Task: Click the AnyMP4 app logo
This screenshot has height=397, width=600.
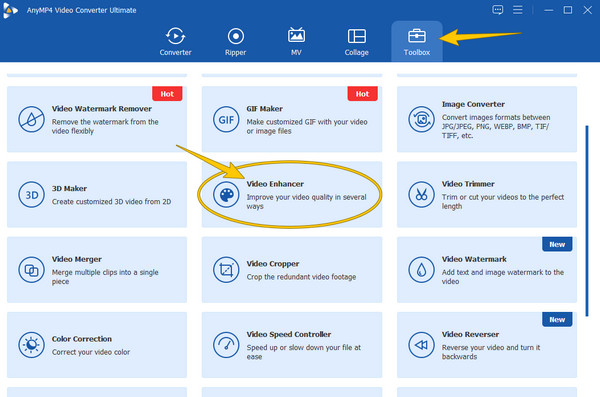Action: [10, 10]
